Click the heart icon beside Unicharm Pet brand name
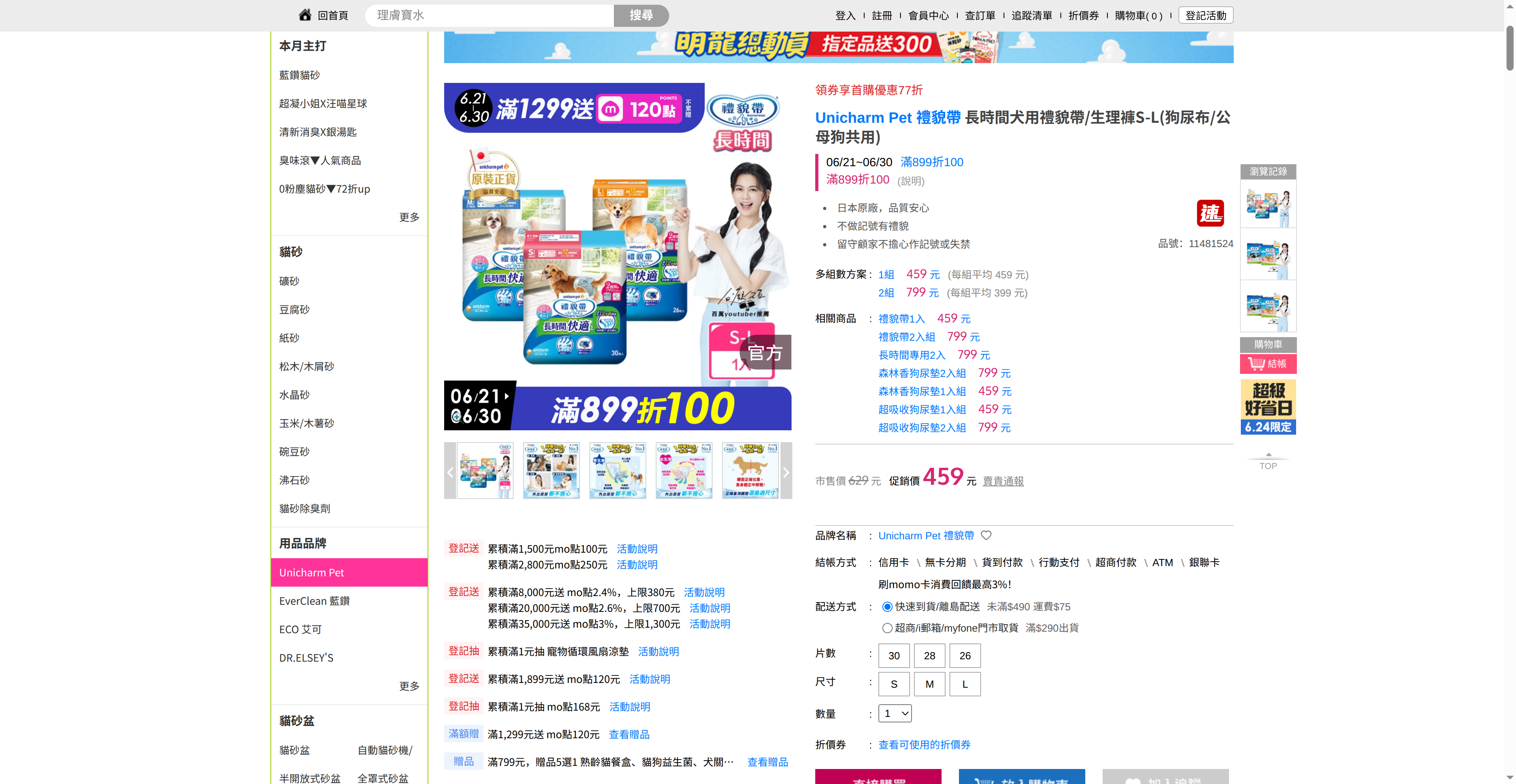The image size is (1516, 784). (986, 535)
